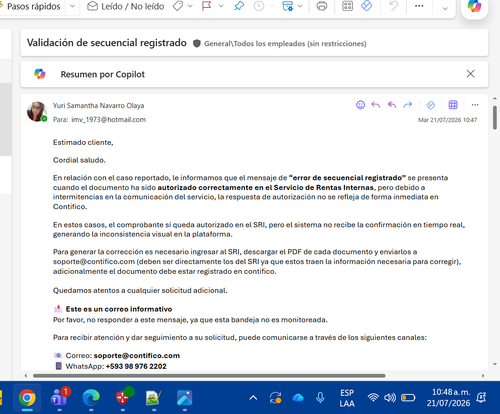Open Microsoft Teams from the taskbar
The height and width of the screenshot is (414, 500).
59,398
